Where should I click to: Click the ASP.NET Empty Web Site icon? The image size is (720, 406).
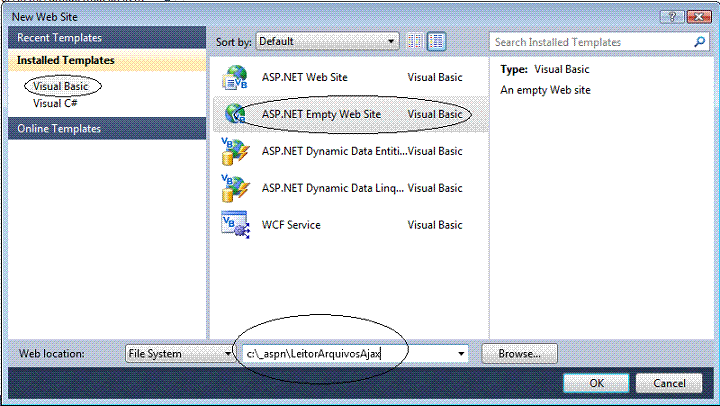click(234, 114)
